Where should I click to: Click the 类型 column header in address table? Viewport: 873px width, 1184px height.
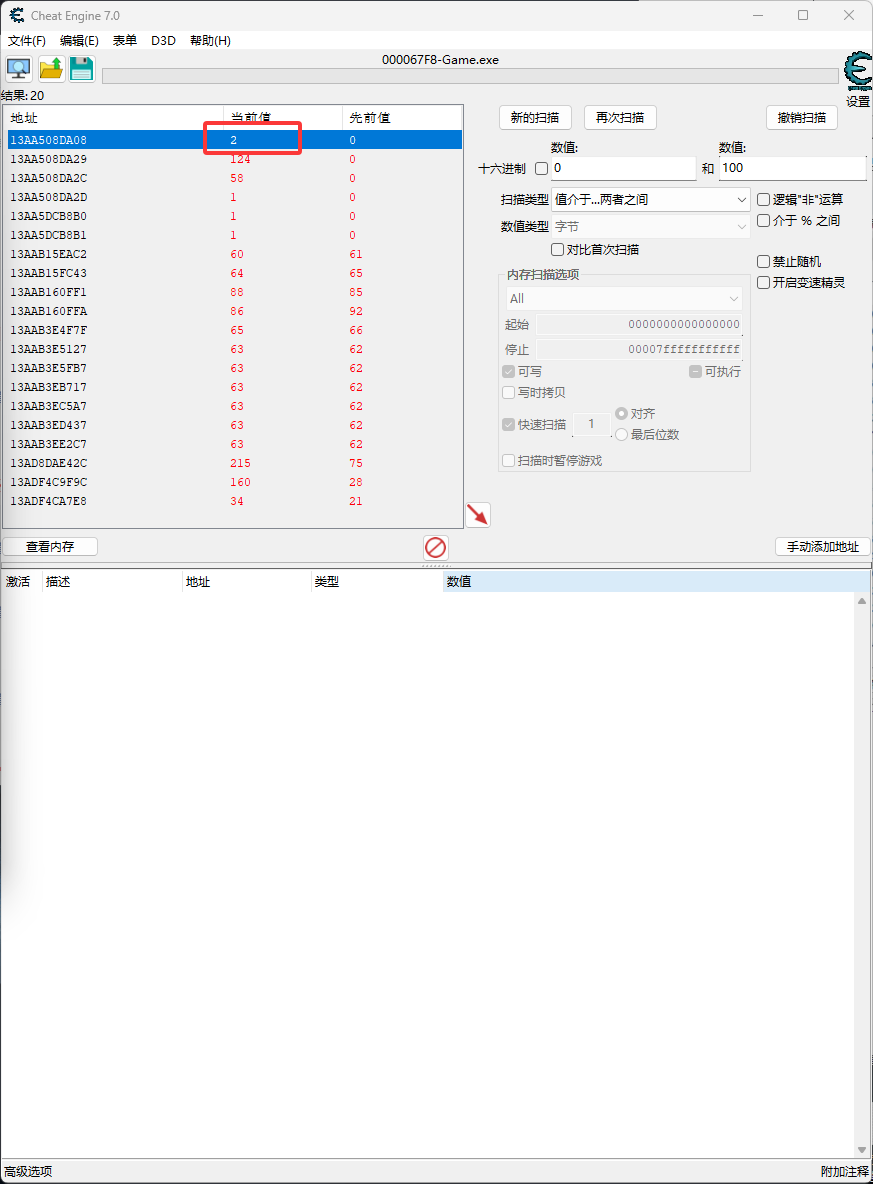click(376, 581)
